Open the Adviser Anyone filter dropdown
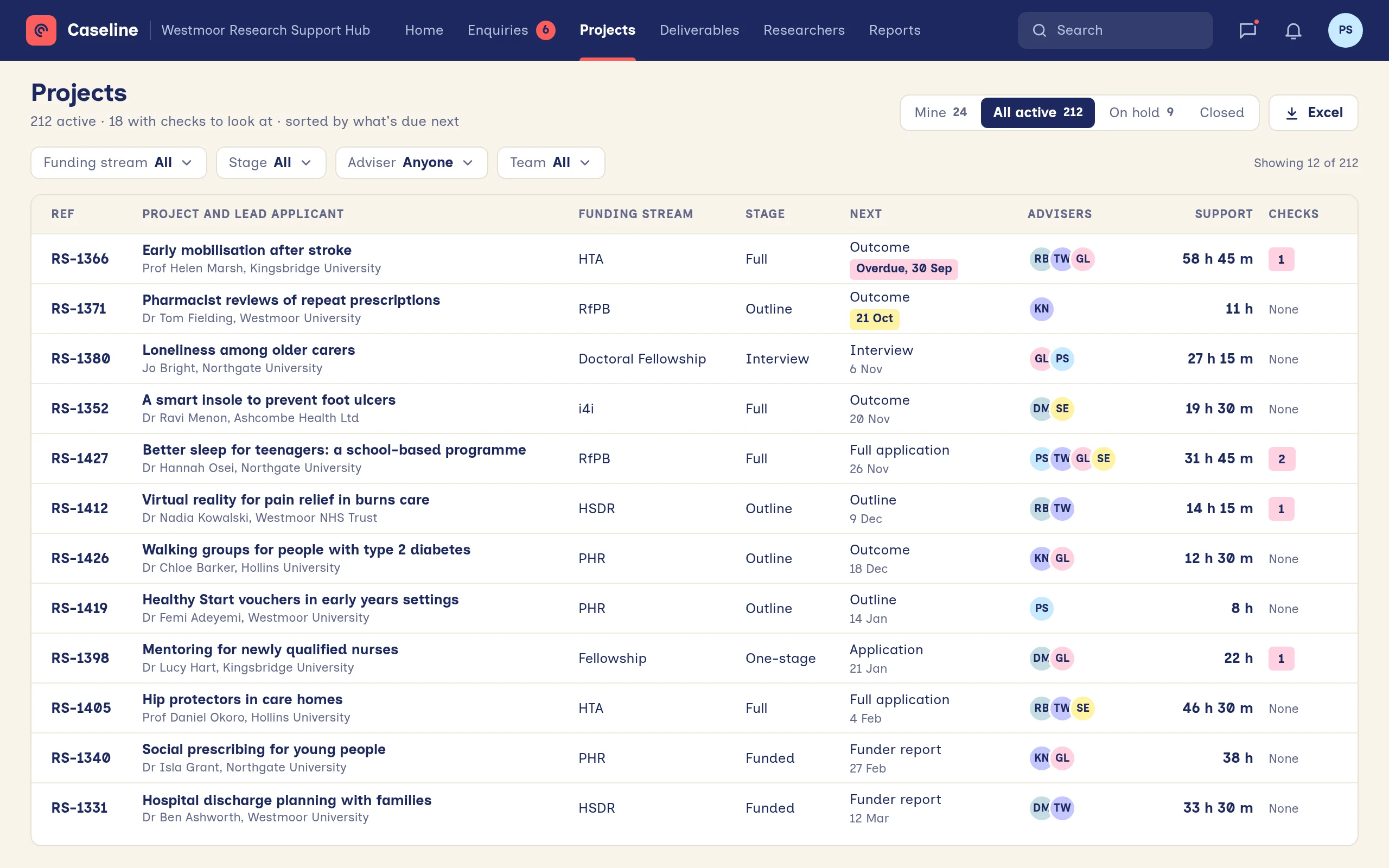This screenshot has width=1389, height=868. 411,163
